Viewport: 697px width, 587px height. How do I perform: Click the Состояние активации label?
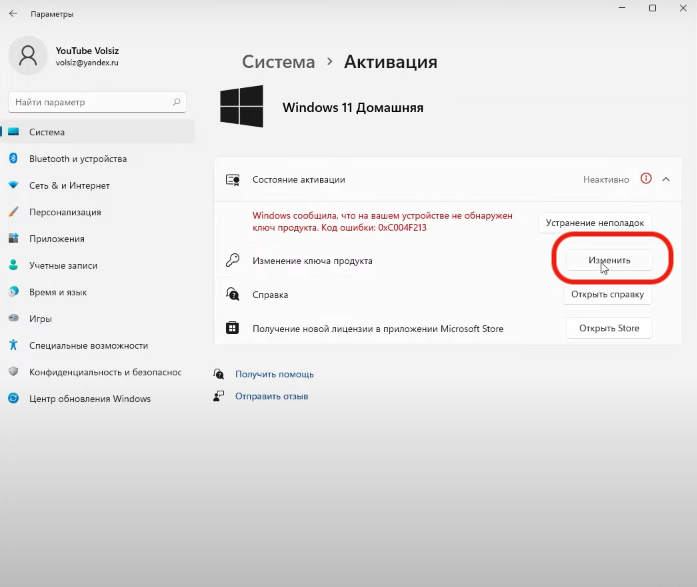pos(299,180)
